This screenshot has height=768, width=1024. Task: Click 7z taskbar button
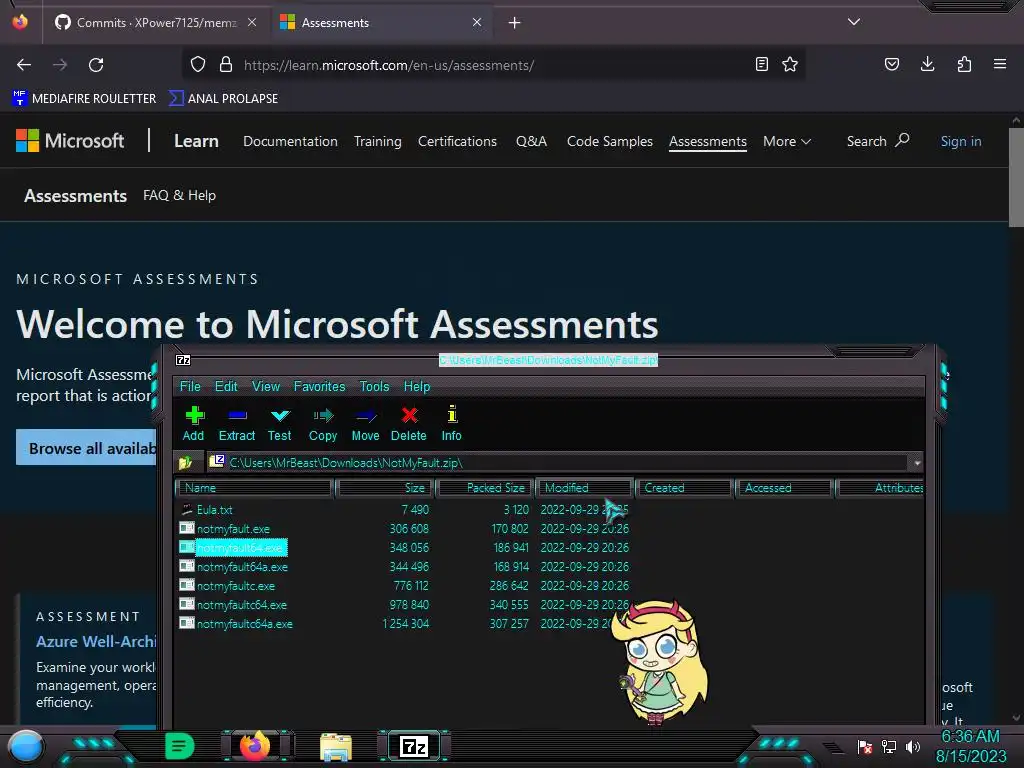click(x=413, y=746)
